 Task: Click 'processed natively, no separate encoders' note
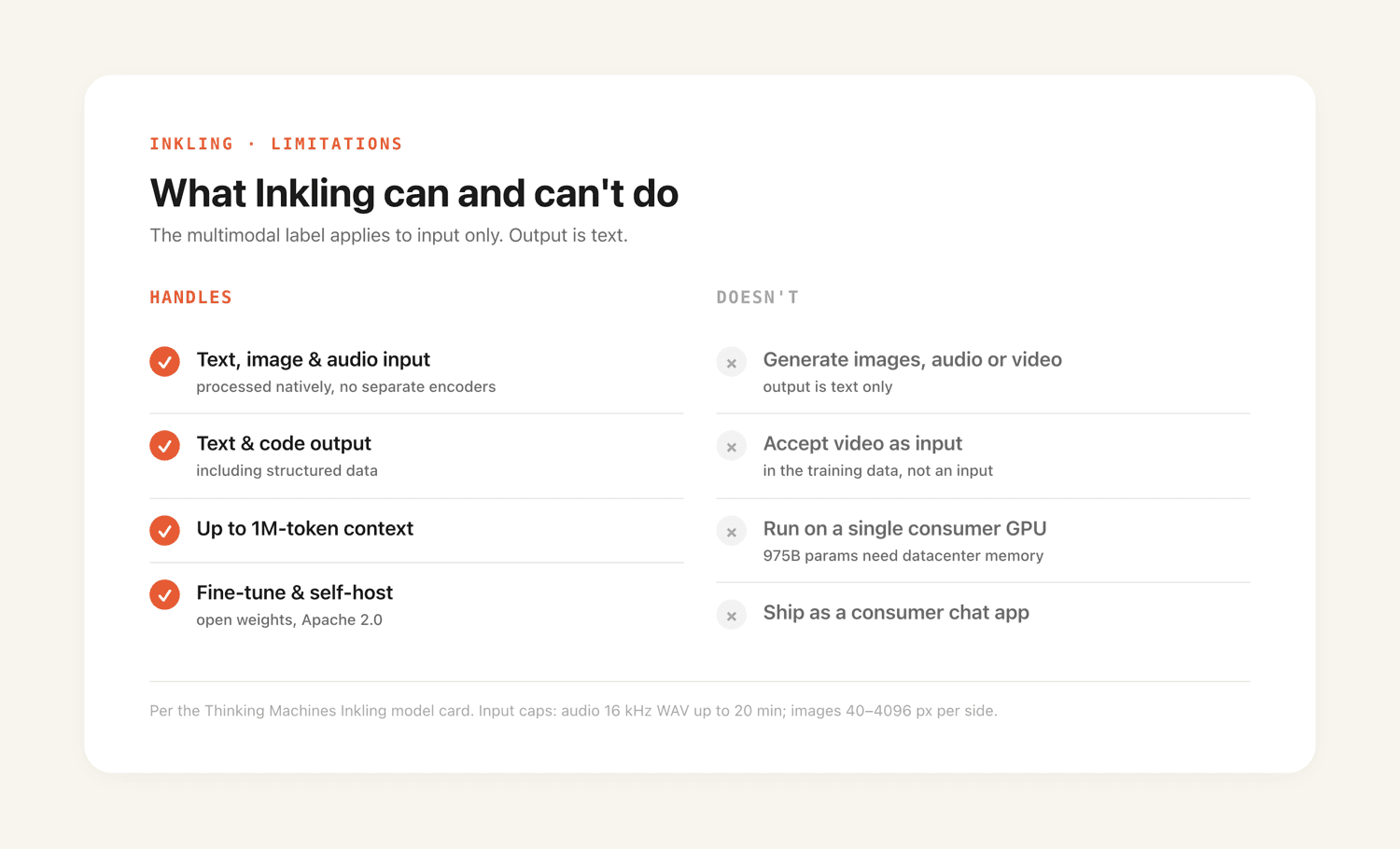click(346, 386)
